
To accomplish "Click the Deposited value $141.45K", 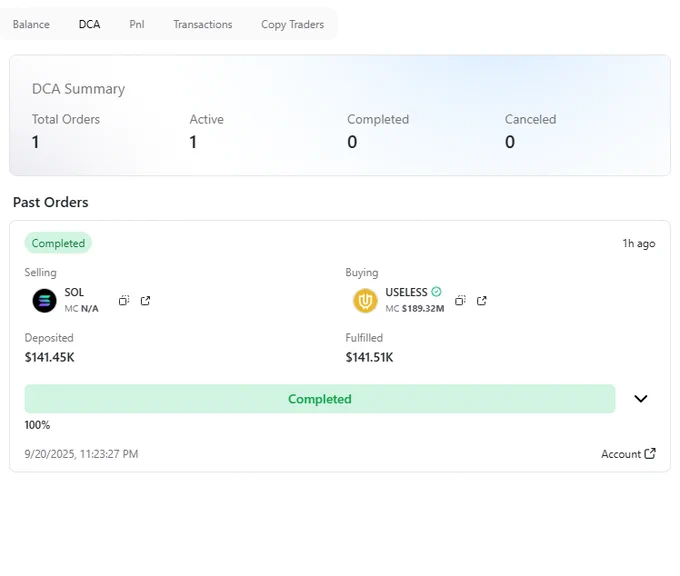I will (x=49, y=357).
